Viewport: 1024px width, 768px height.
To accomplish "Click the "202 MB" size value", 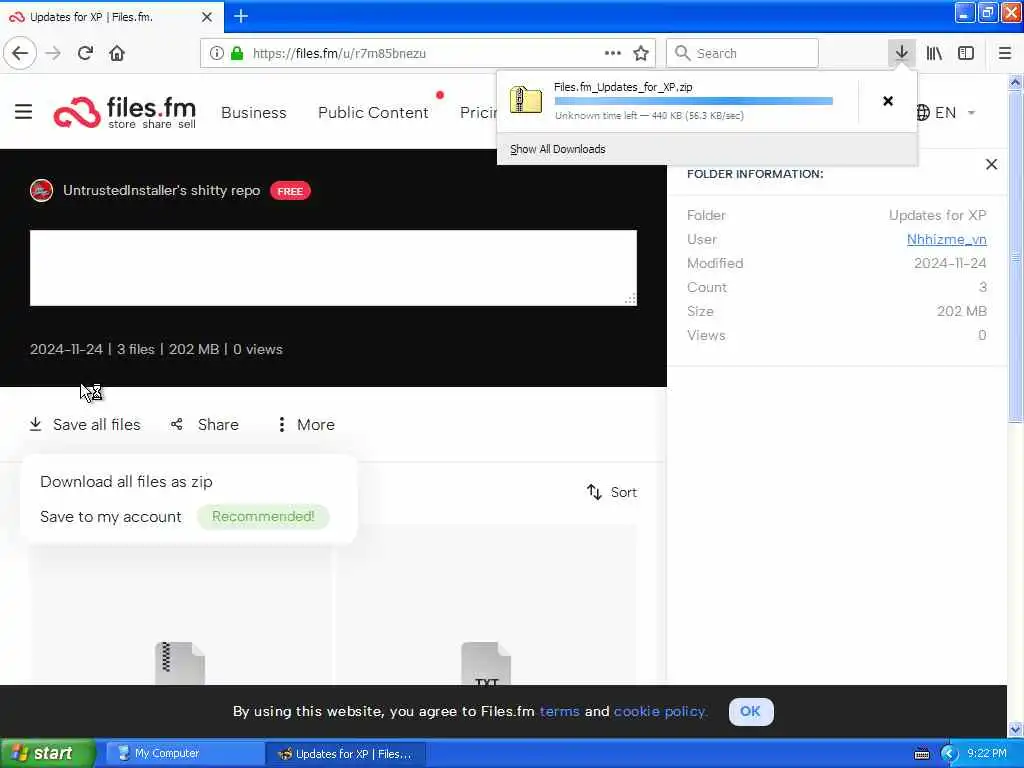I will [961, 311].
